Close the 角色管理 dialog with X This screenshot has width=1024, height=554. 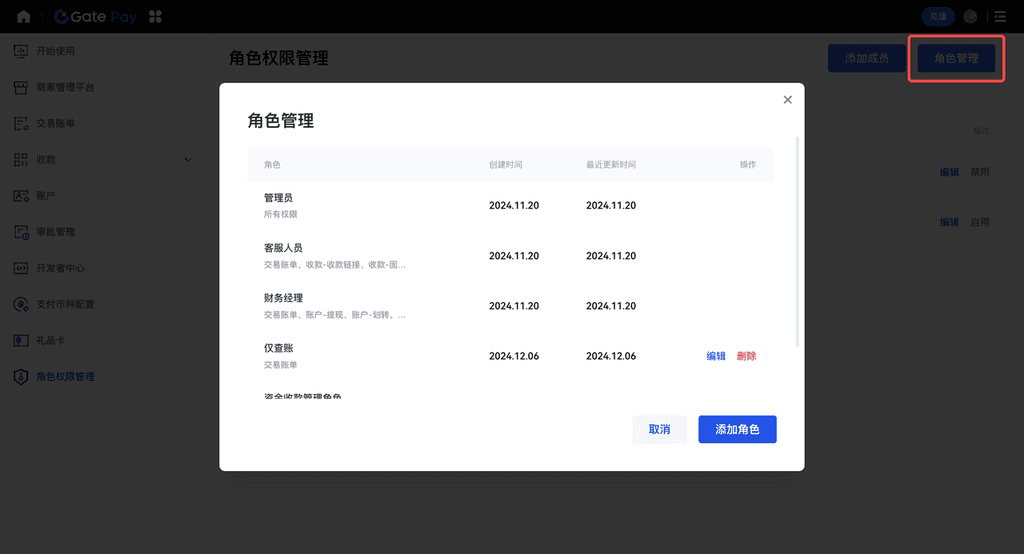(x=787, y=100)
